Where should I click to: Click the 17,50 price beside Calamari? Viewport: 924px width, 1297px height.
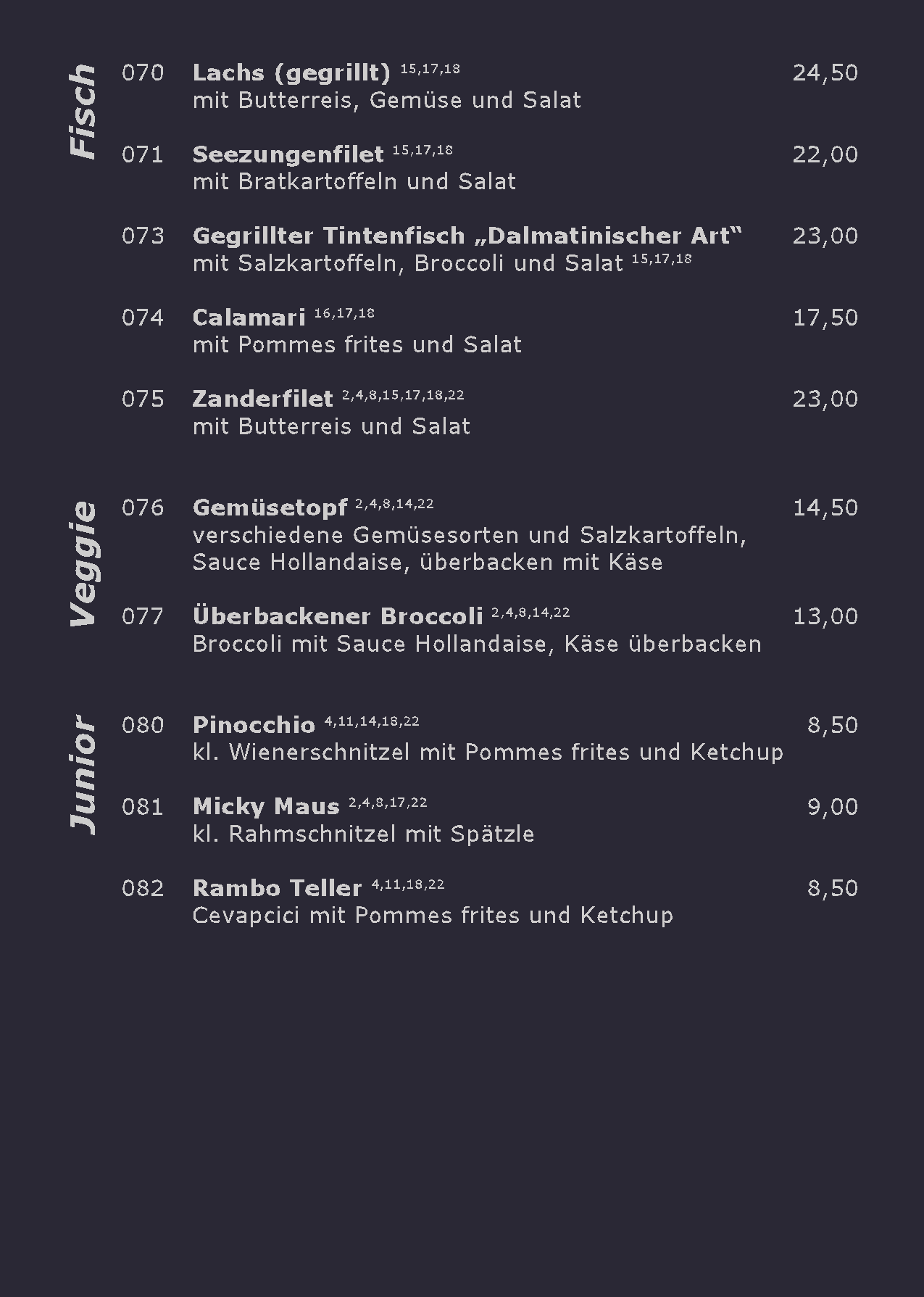coord(825,318)
